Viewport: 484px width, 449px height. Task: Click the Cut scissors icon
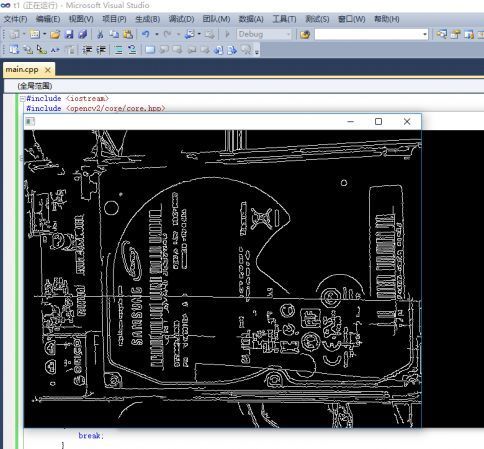100,34
